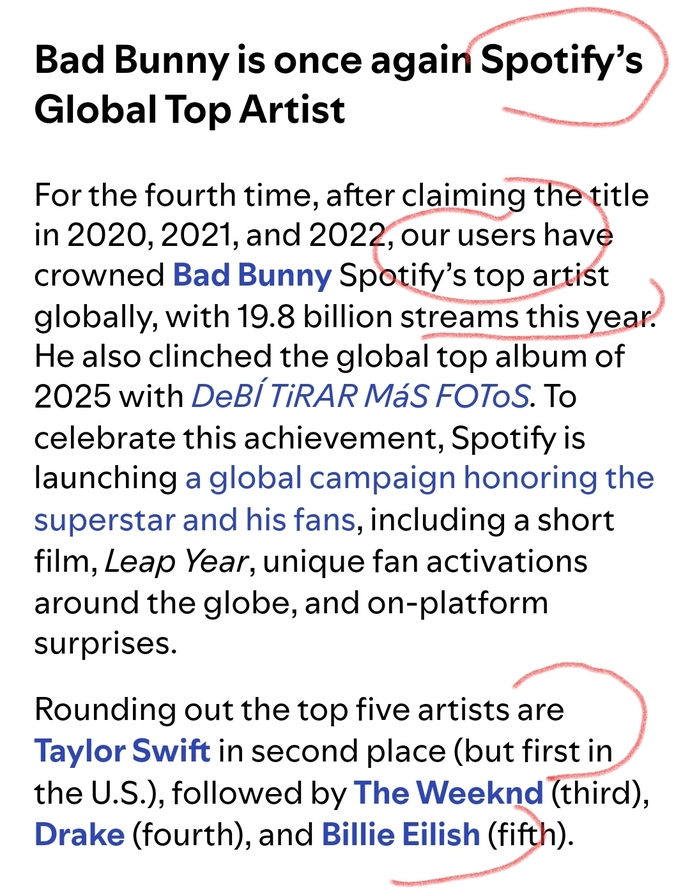Screen dimensions: 690x895
Task: Click the 'For the fourth time' opening phrase
Action: tap(173, 195)
